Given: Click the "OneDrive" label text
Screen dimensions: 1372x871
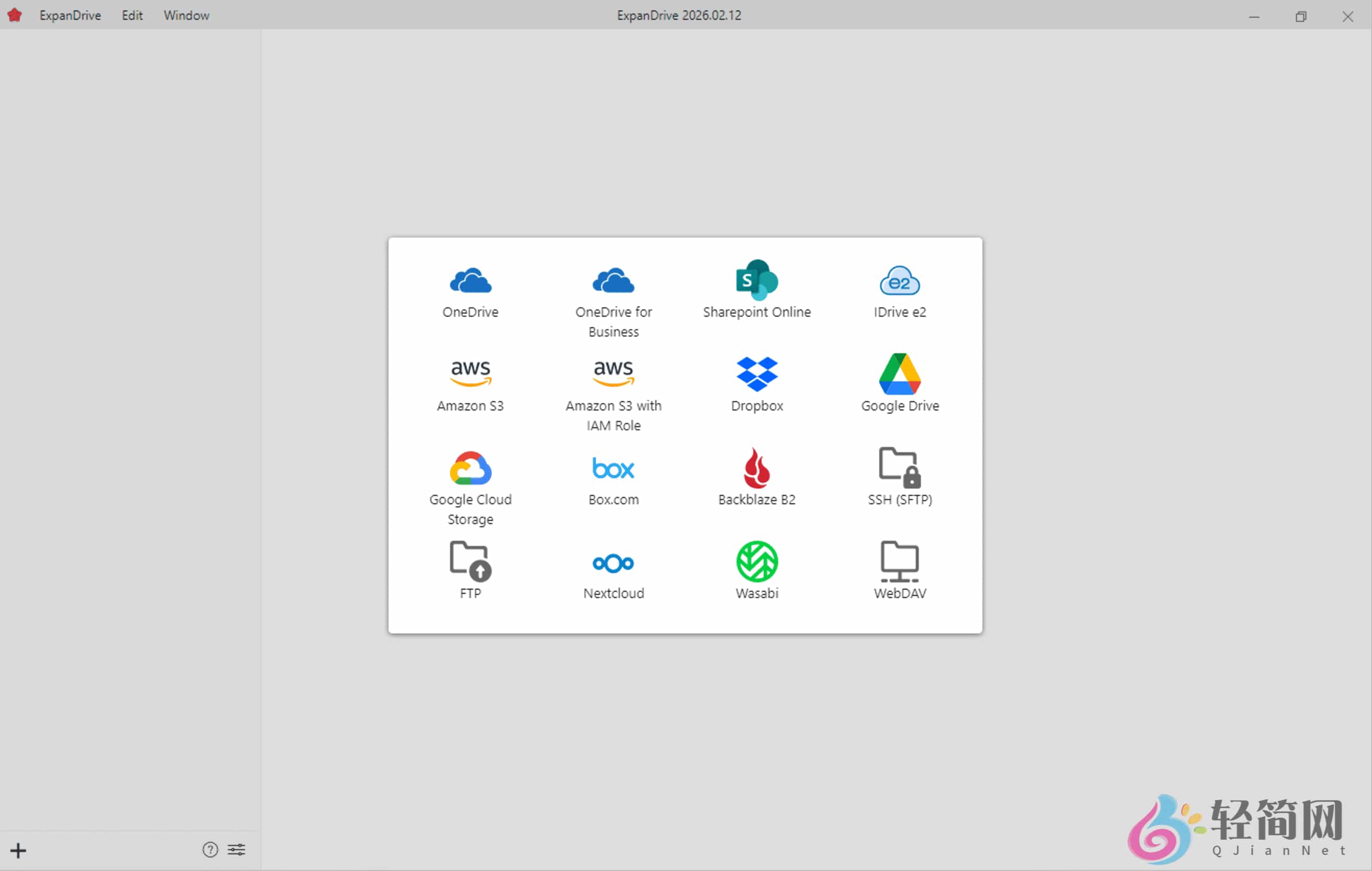Looking at the screenshot, I should 470,312.
